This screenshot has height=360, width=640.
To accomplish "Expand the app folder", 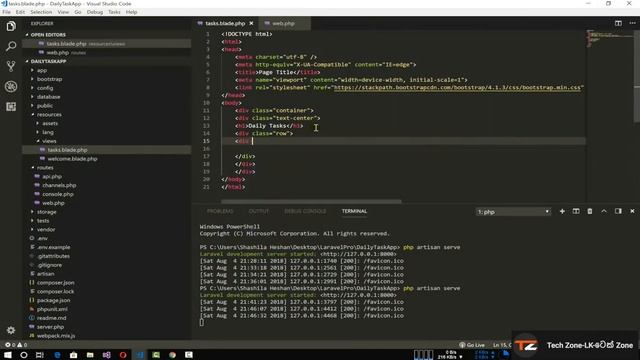I will pos(42,71).
